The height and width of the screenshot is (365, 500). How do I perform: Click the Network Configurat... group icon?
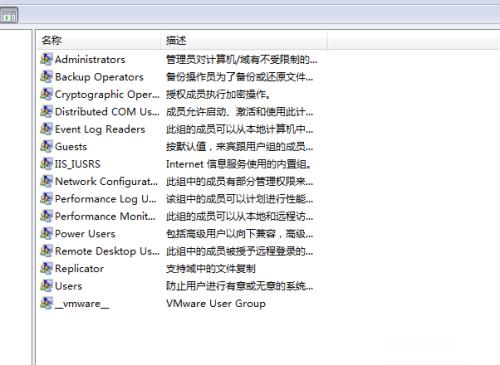(x=46, y=181)
